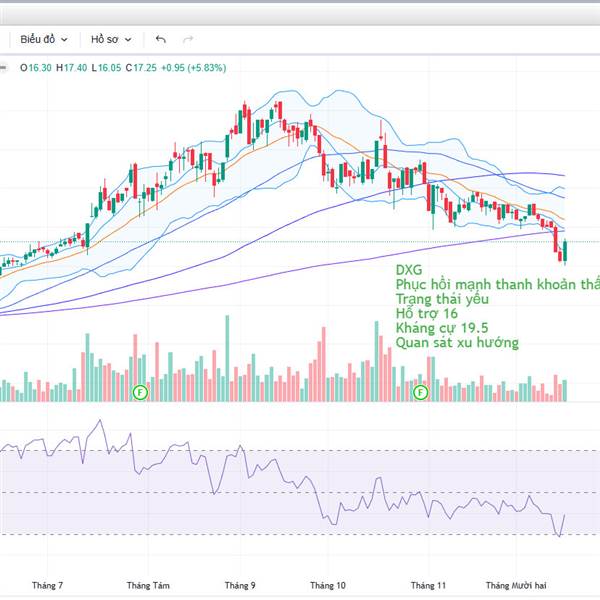Click the latest green candlestick on the chart
600x600 pixels.
pos(565,251)
